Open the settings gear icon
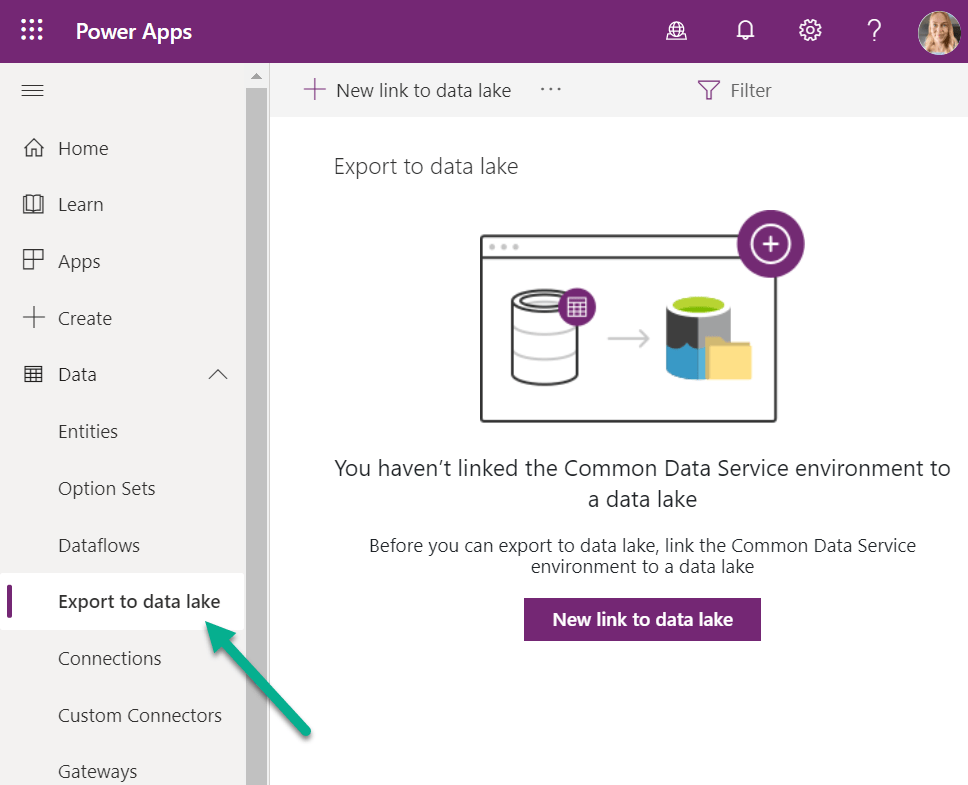The width and height of the screenshot is (968, 785). (810, 31)
